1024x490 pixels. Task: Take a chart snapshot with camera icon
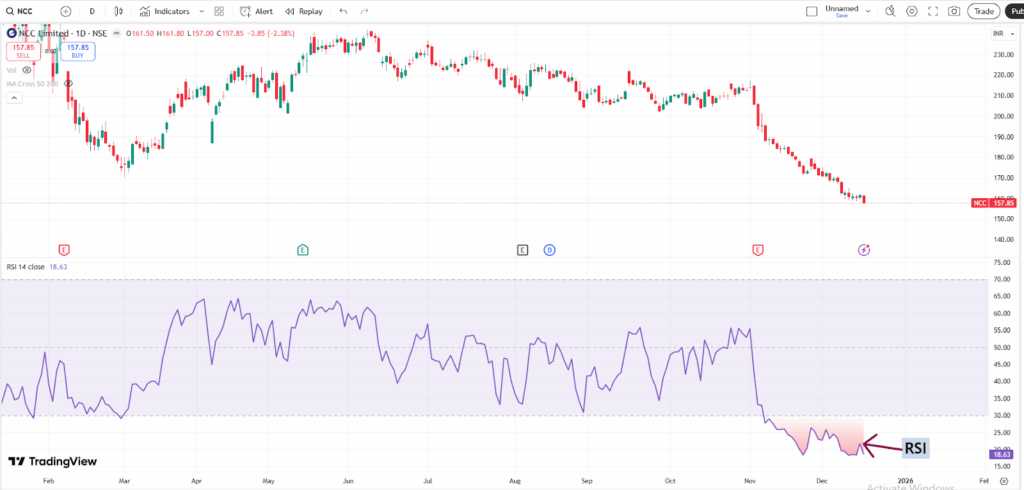coord(955,11)
